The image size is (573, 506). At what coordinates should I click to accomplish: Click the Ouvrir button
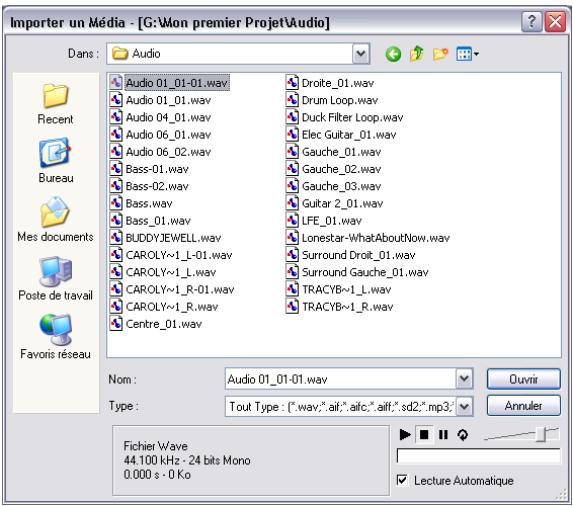tap(523, 379)
